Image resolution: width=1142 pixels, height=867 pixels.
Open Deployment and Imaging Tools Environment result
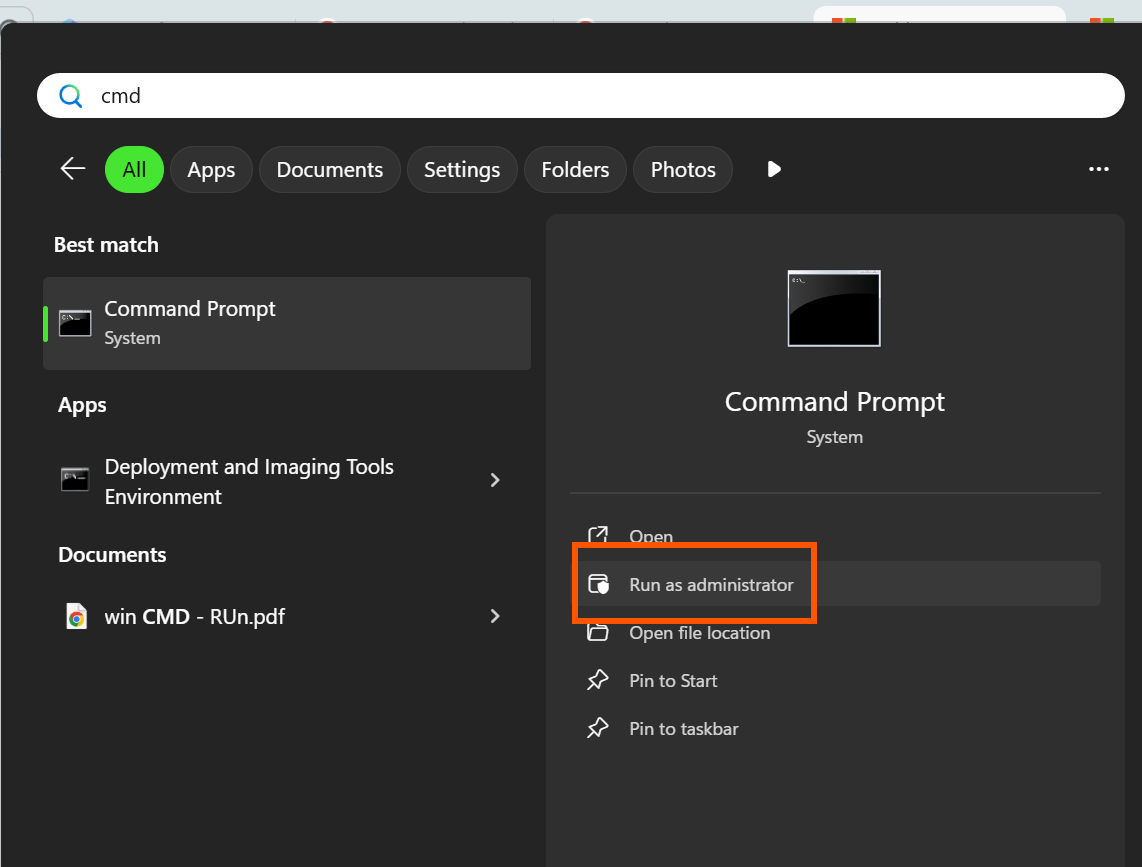click(x=287, y=481)
